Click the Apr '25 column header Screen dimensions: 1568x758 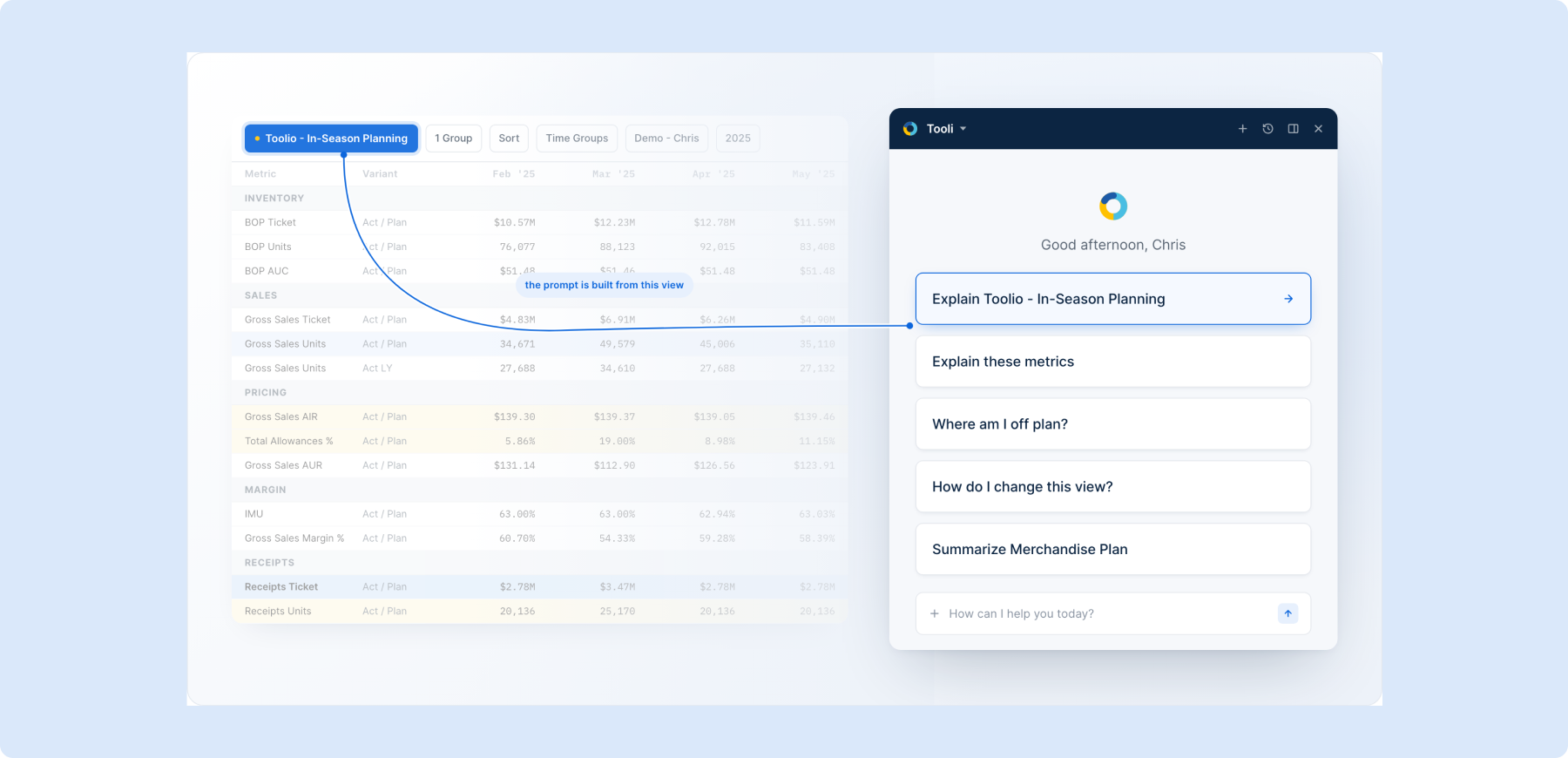point(713,174)
